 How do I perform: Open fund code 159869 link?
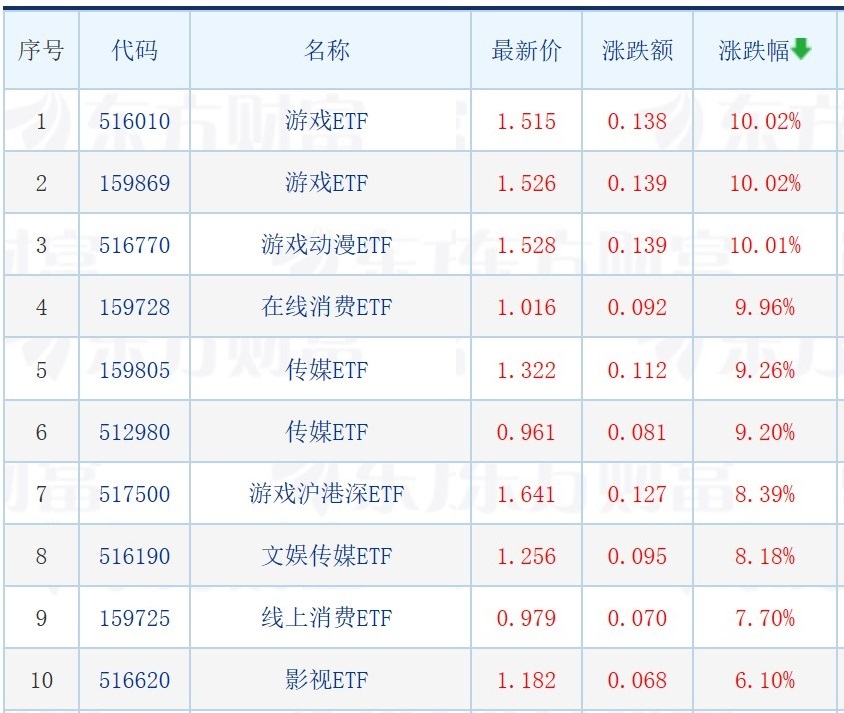(x=135, y=183)
